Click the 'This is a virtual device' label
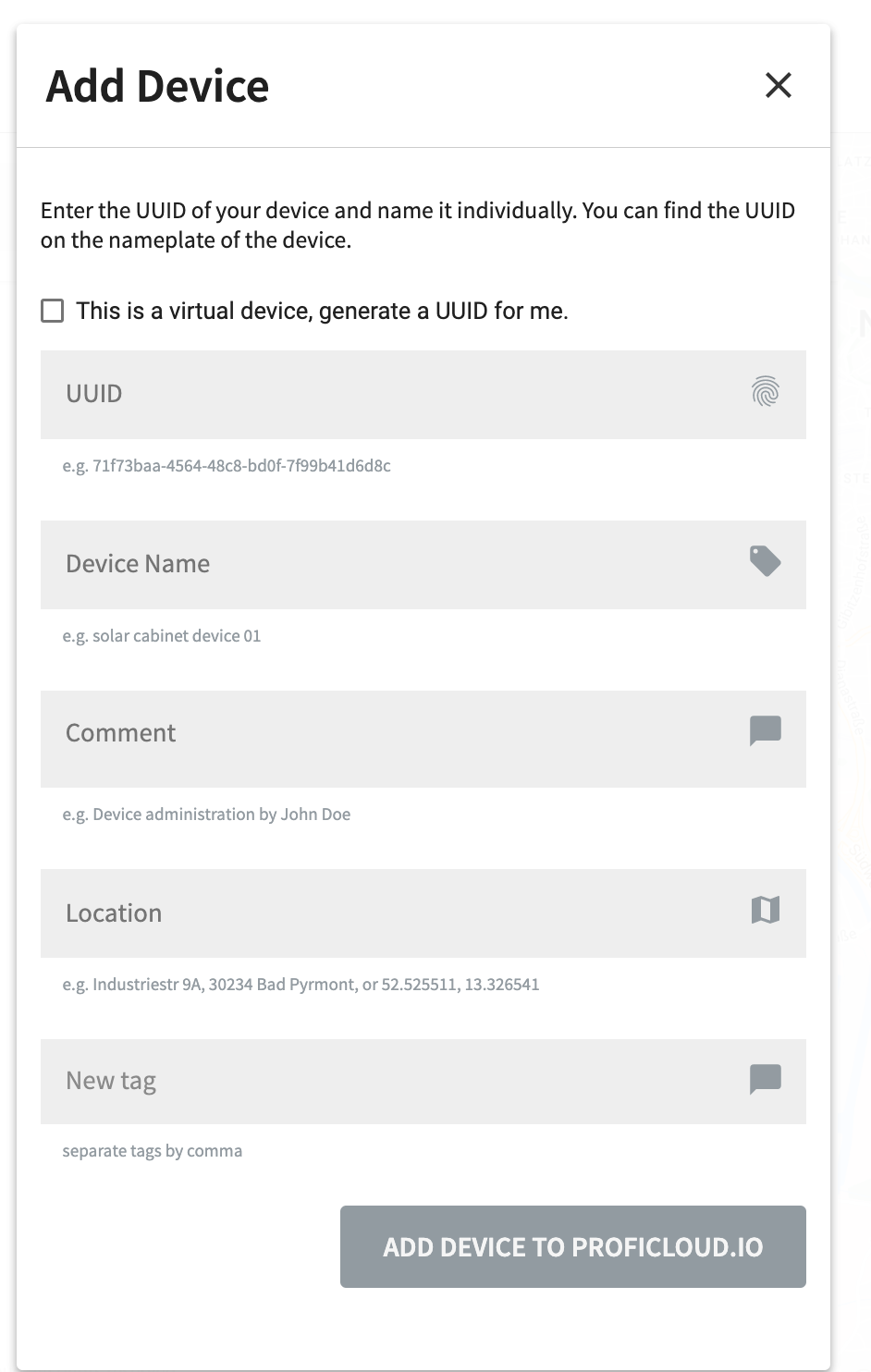Viewport: 871px width, 1372px height. 322,311
